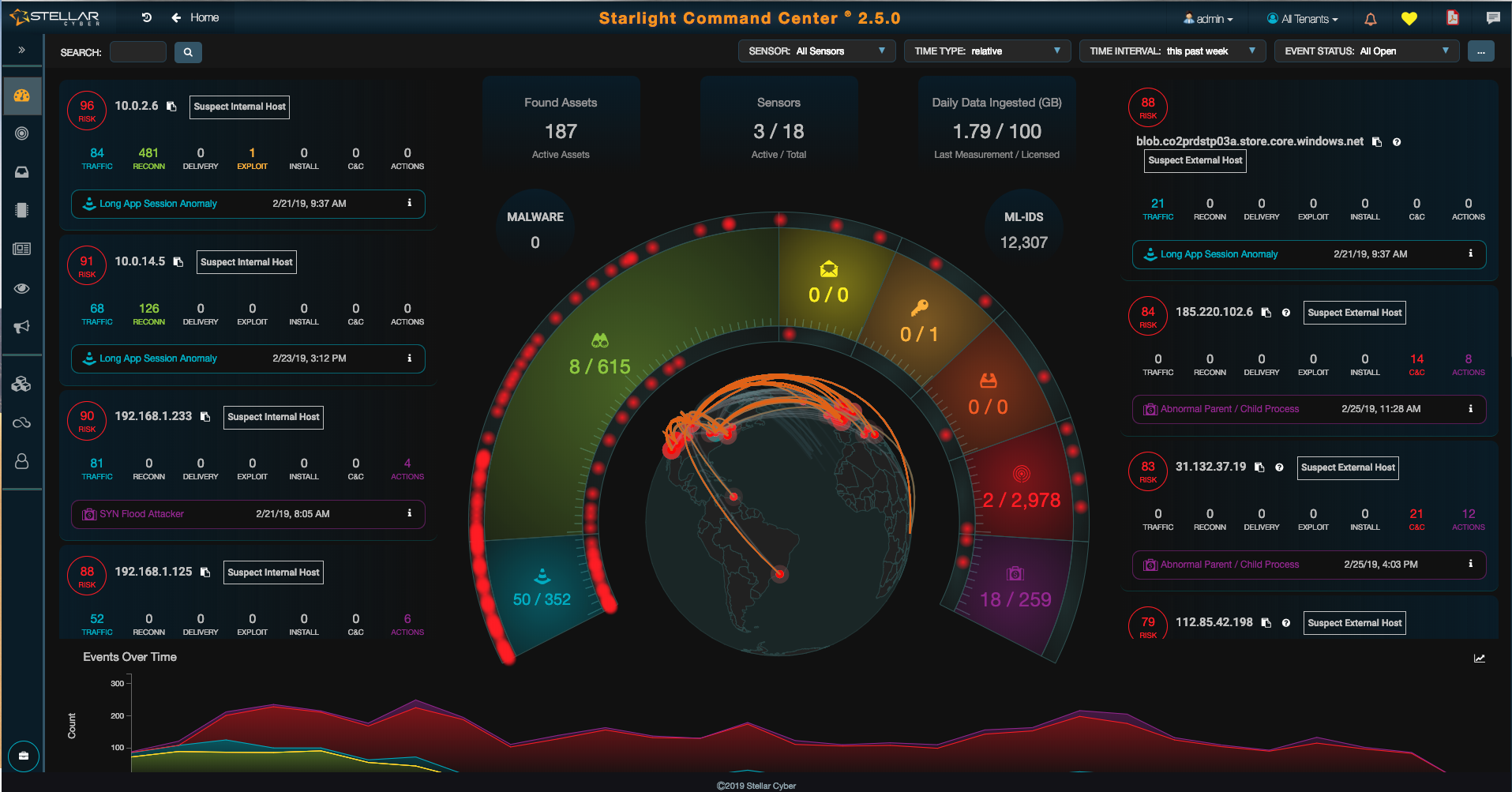
Task: Open the EVENT STATUS dropdown
Action: coord(1366,51)
